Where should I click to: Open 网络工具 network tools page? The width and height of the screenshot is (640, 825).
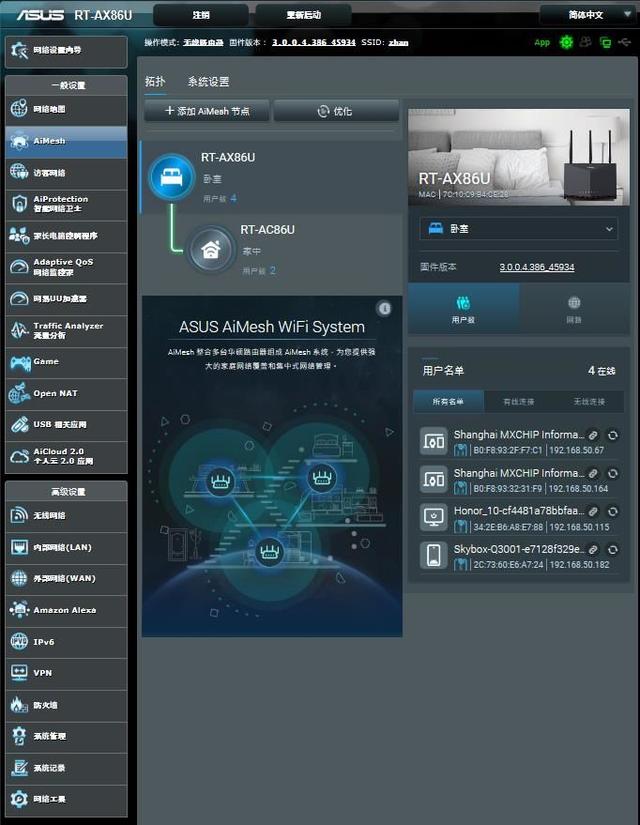point(66,799)
